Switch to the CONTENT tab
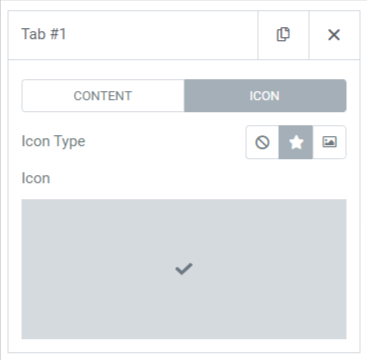 (x=103, y=96)
